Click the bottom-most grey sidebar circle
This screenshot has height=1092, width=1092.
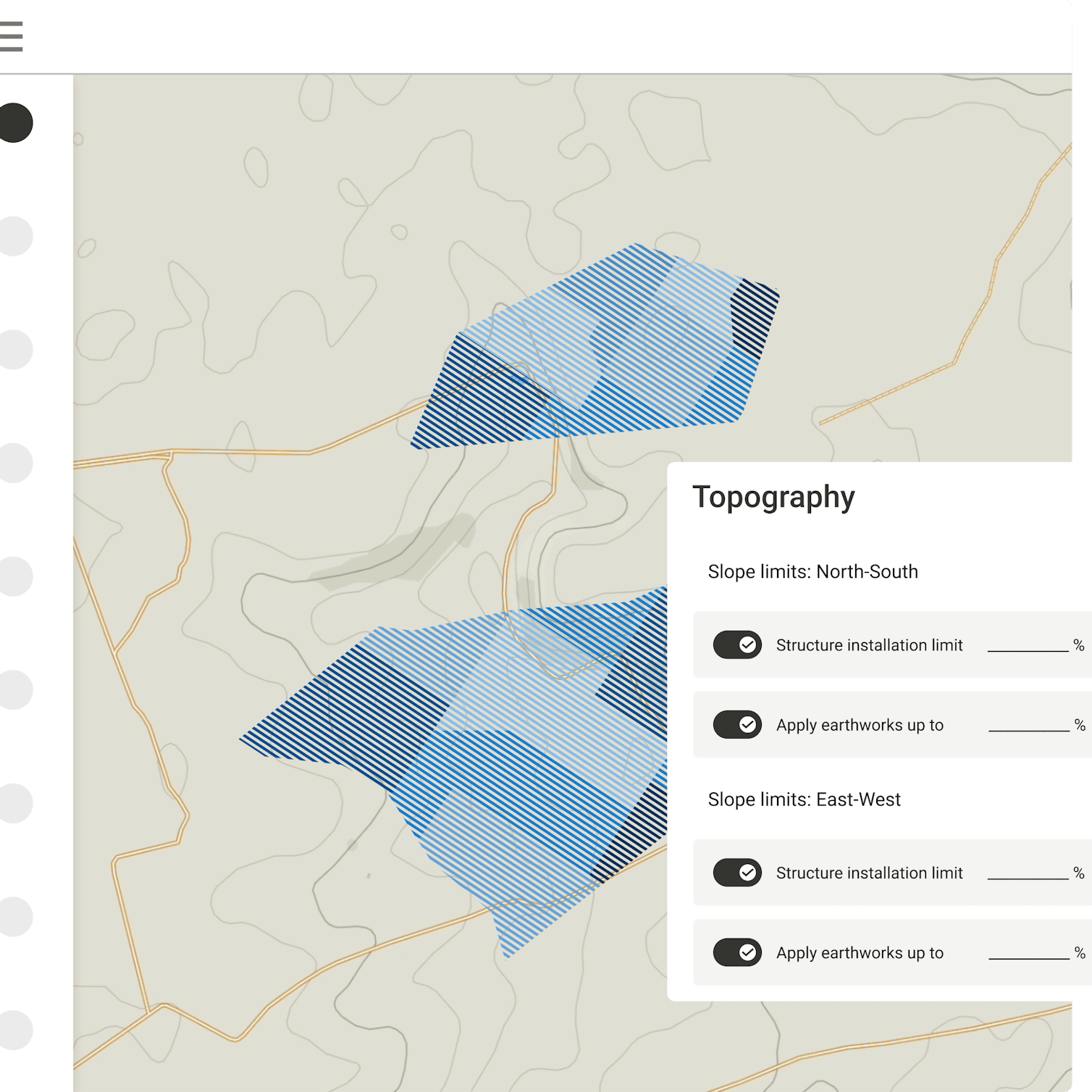pyautogui.click(x=16, y=1030)
